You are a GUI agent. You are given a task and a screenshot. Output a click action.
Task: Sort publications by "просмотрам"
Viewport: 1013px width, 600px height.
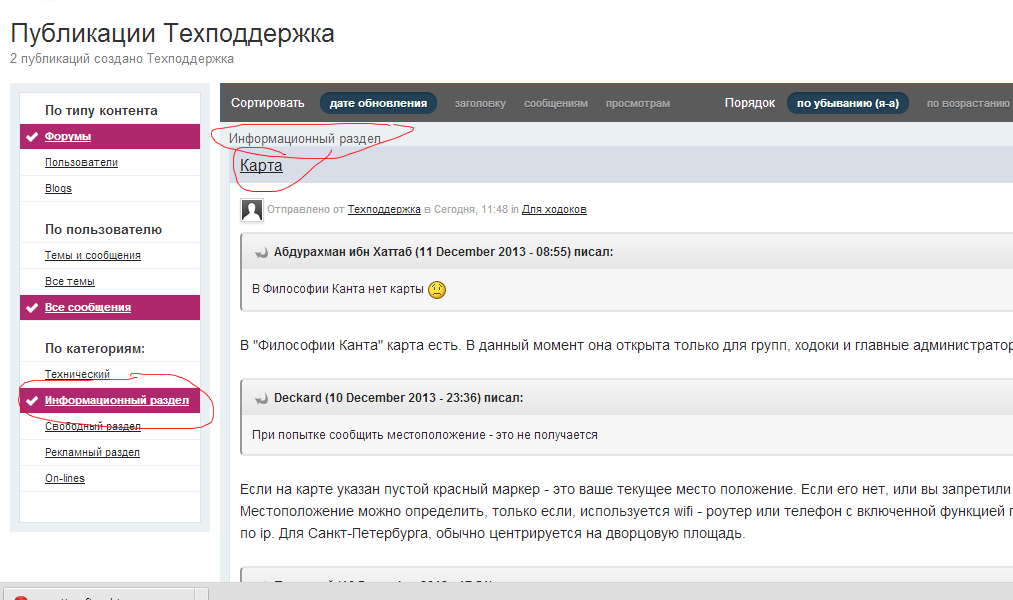coord(637,103)
